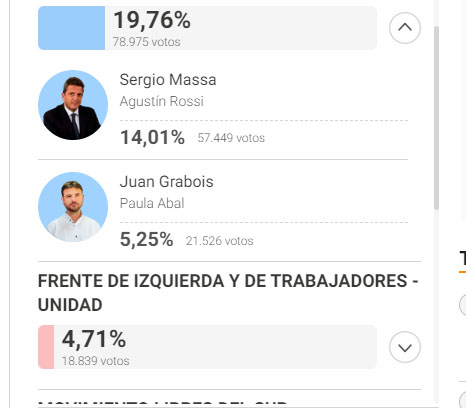Open the Frente de Izquierda y de Trabajadores heading

(x=228, y=293)
